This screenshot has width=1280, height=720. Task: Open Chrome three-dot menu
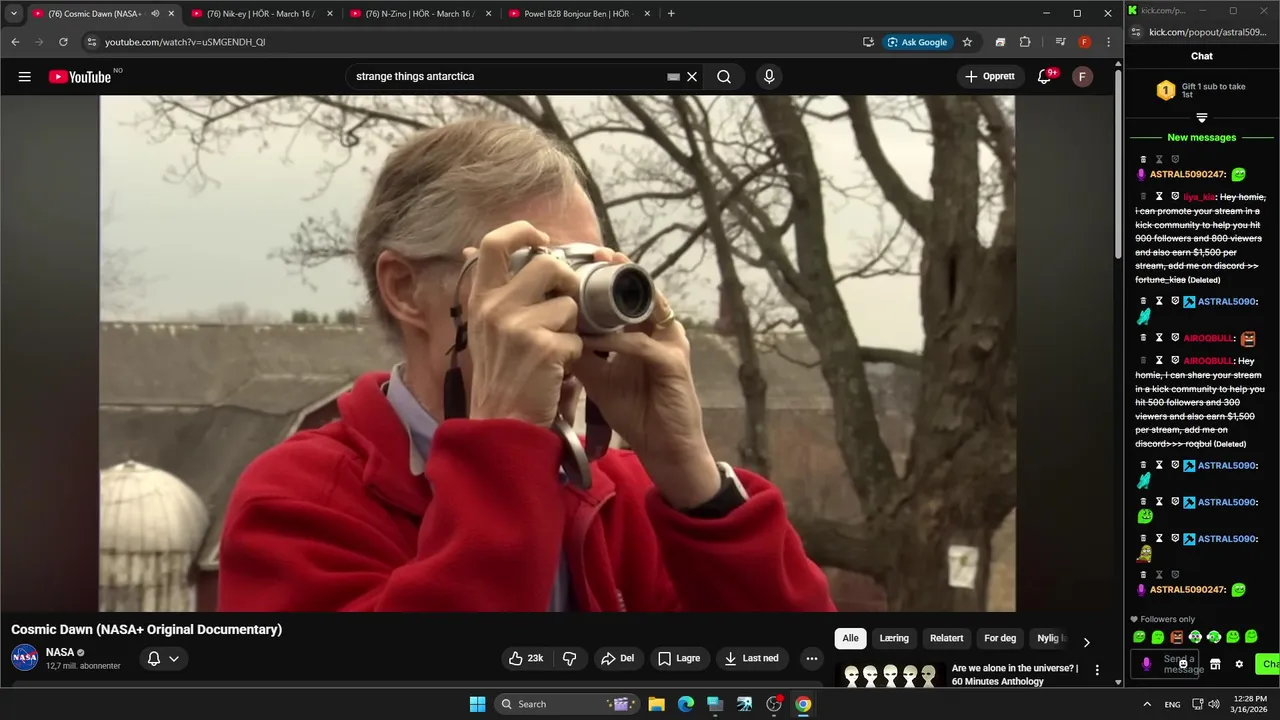[1108, 42]
